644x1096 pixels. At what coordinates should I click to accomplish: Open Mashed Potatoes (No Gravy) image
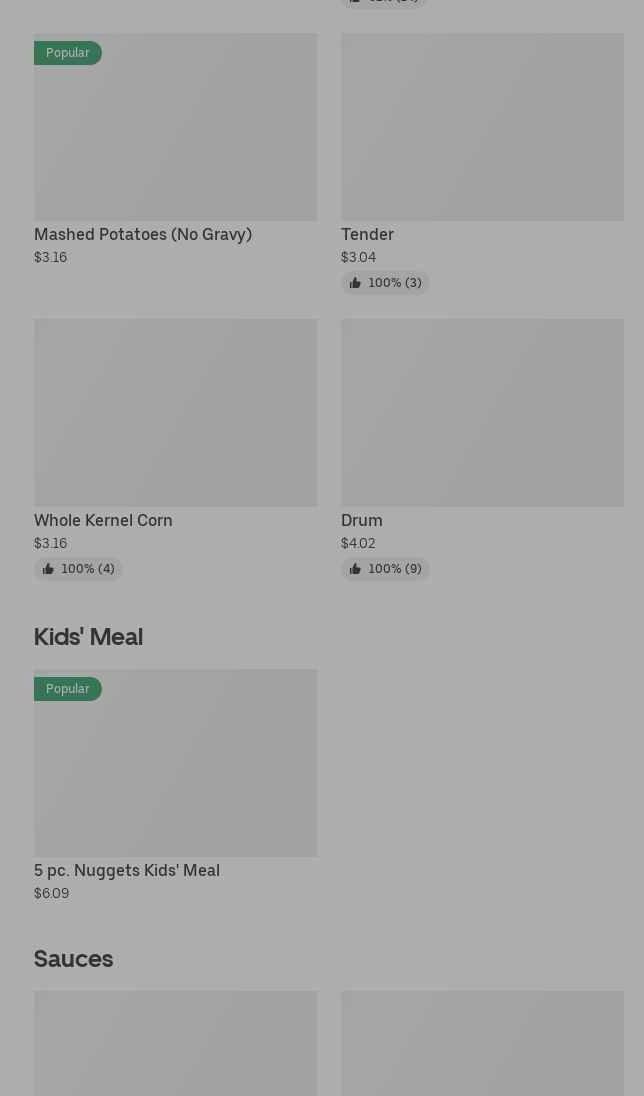coord(175,127)
